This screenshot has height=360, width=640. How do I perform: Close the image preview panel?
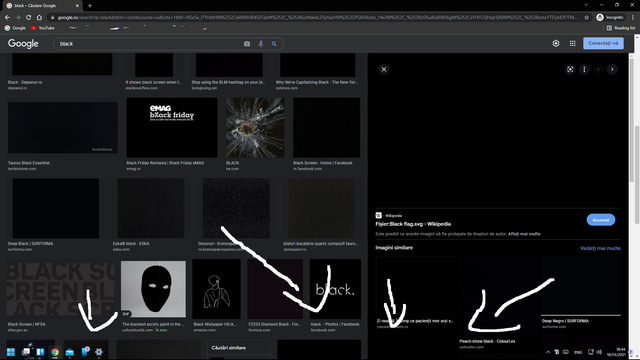pyautogui.click(x=384, y=69)
